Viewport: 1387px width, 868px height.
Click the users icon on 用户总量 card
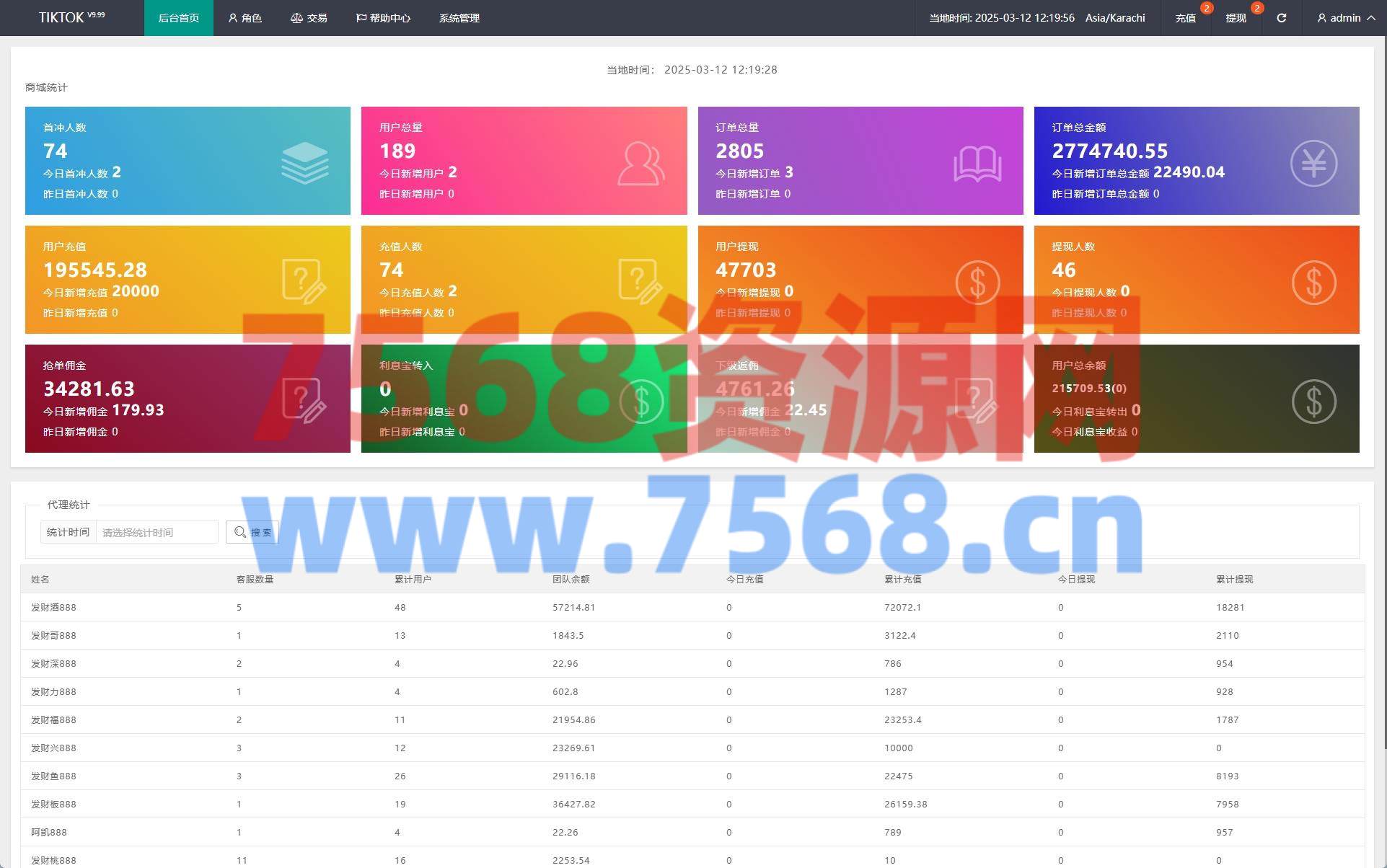click(x=640, y=164)
